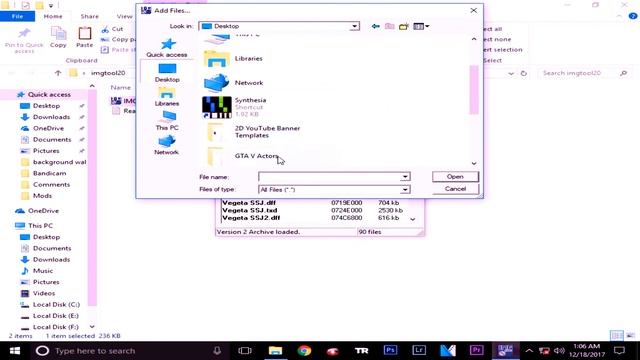Click Pin to Quick access in ribbon
The height and width of the screenshot is (360, 640).
[24, 40]
